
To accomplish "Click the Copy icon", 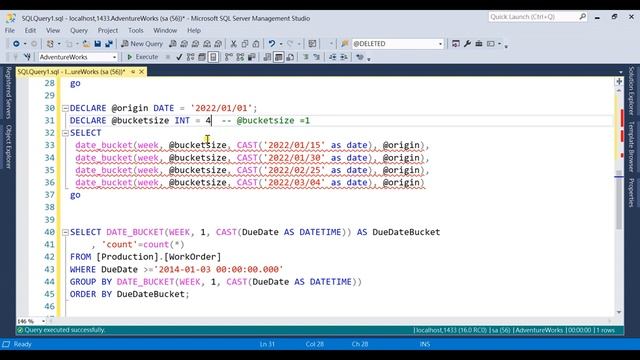I will (244, 44).
